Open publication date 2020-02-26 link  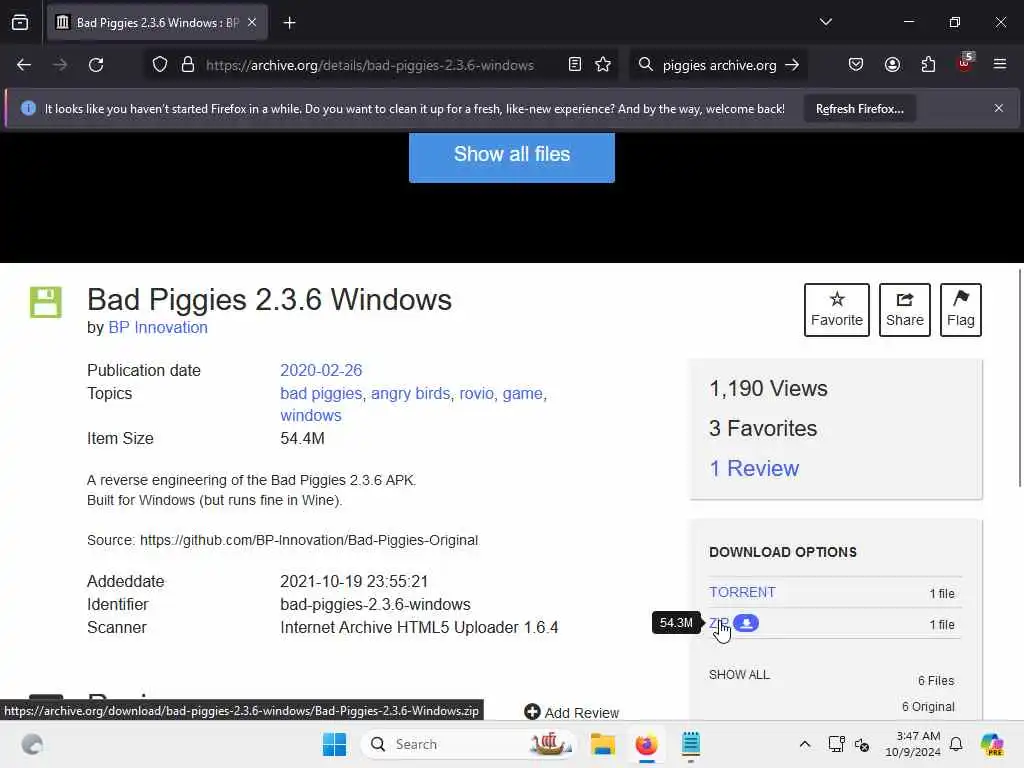321,370
